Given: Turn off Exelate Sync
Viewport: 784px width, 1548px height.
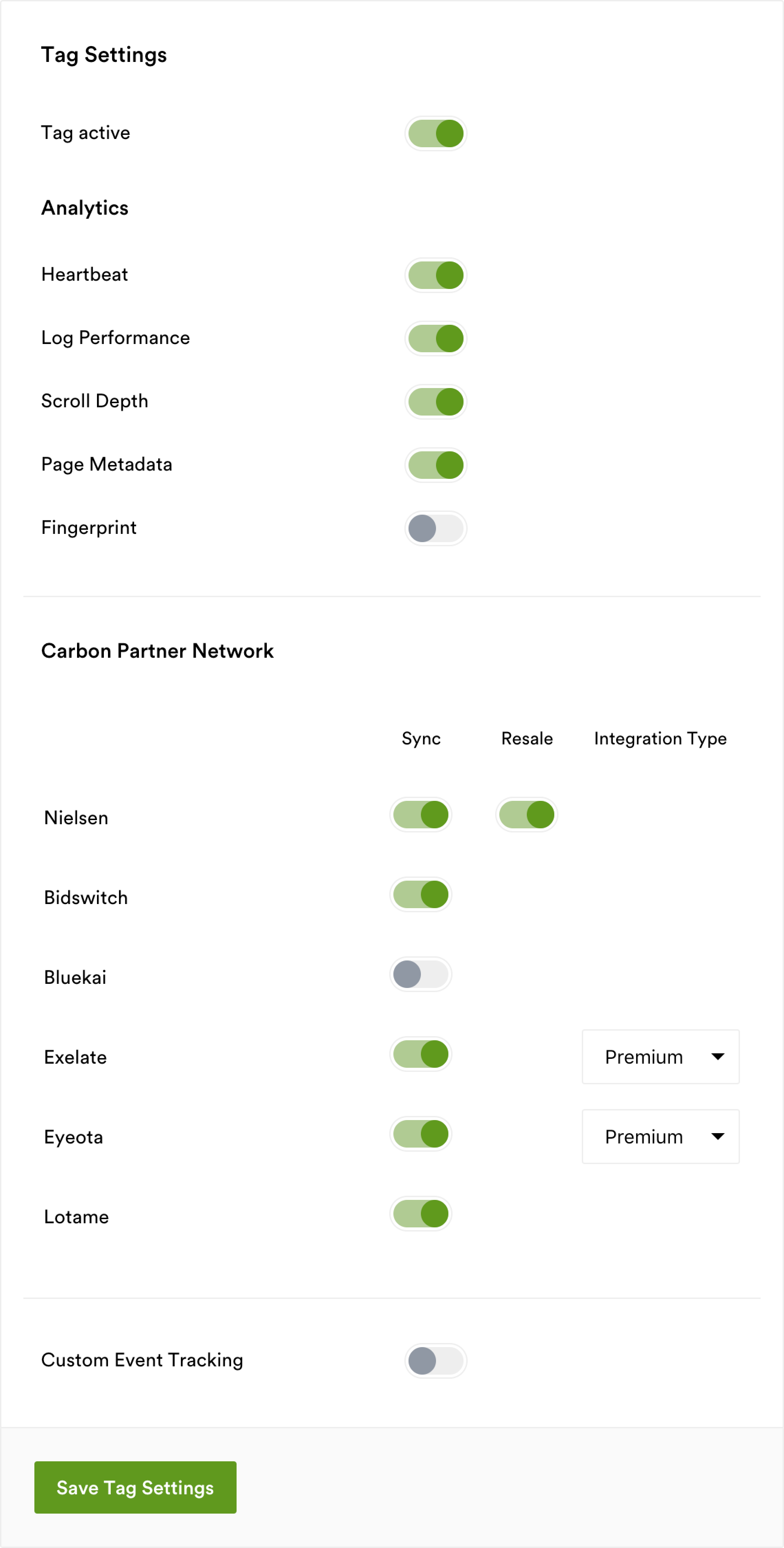Looking at the screenshot, I should pyautogui.click(x=421, y=1054).
